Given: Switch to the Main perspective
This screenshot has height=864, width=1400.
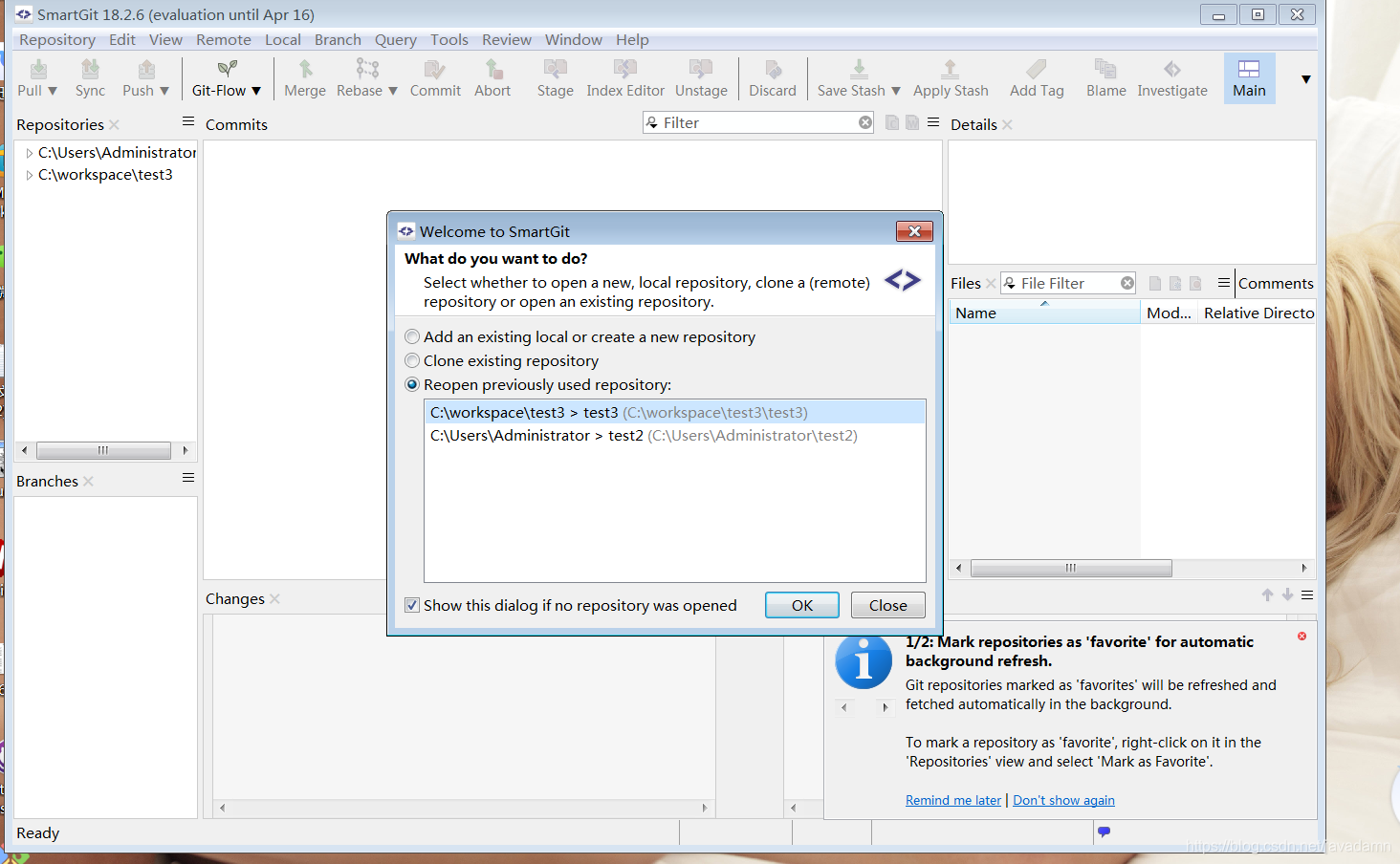Looking at the screenshot, I should pyautogui.click(x=1249, y=78).
